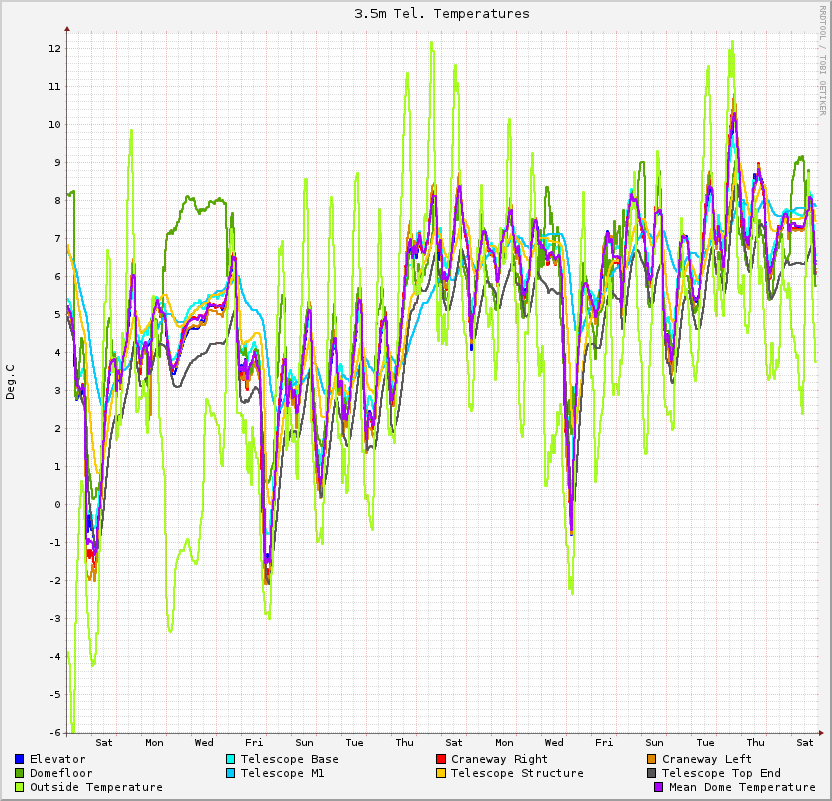
Task: Click the 'Mean Dome Temperature' legend text
Action: click(x=742, y=787)
